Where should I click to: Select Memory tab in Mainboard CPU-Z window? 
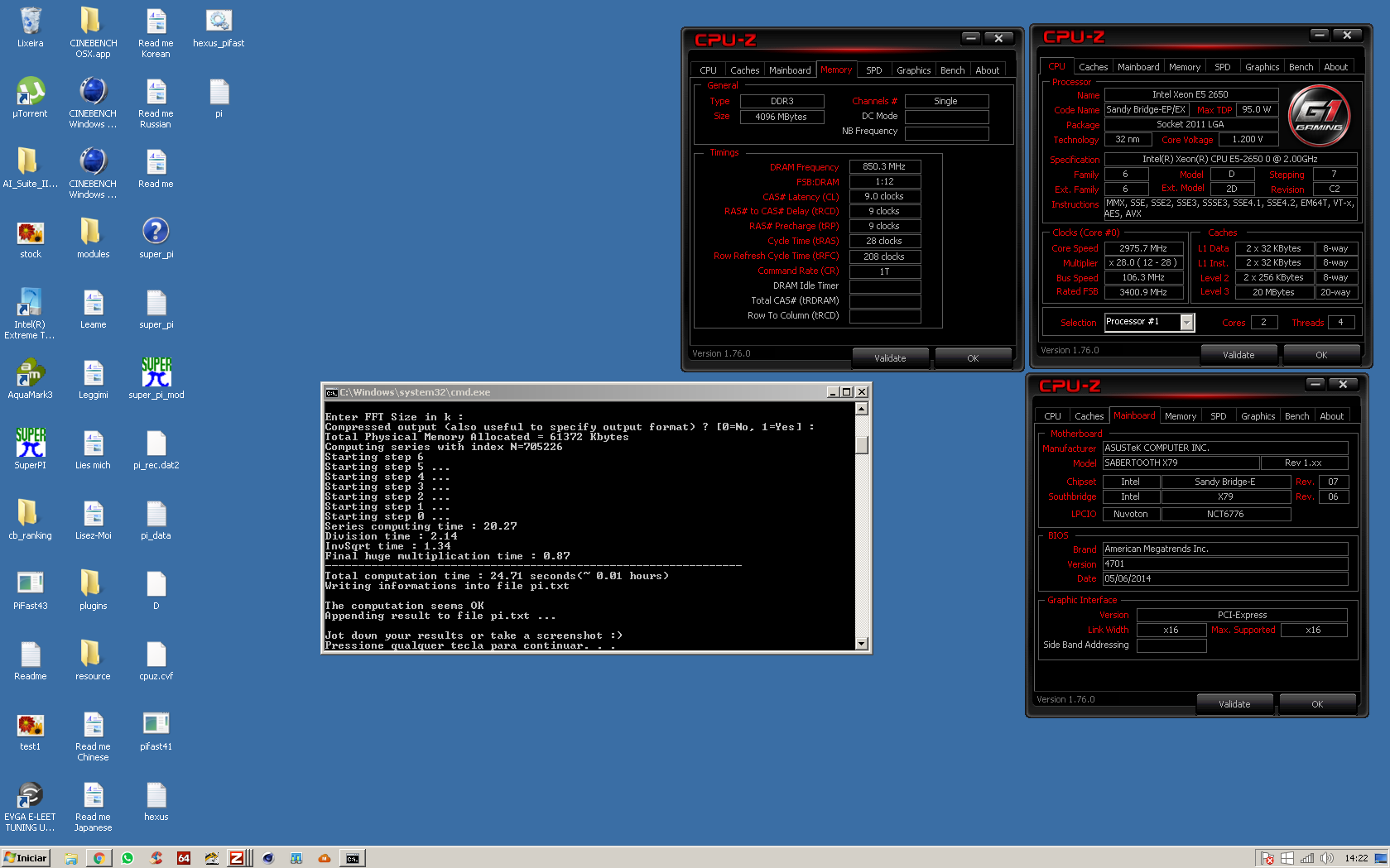1180,416
